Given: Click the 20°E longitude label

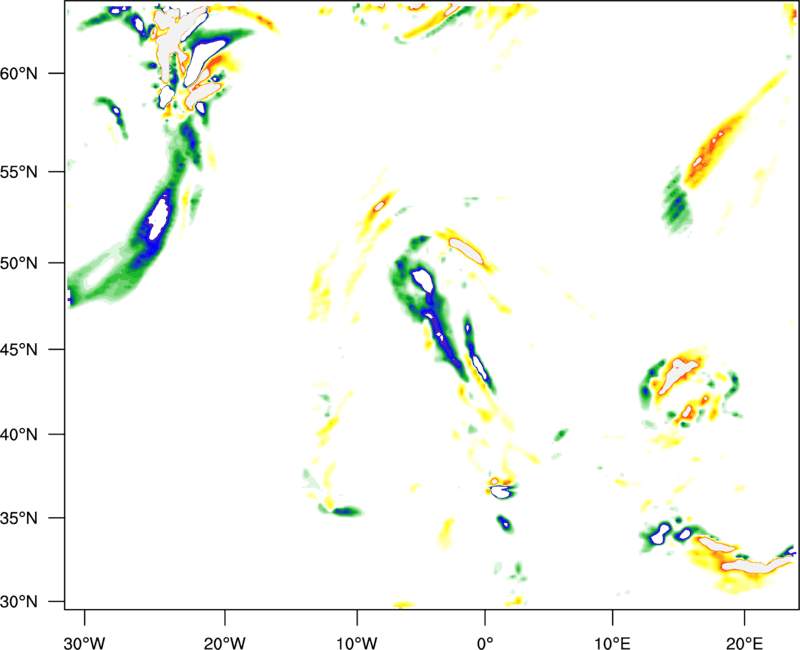Looking at the screenshot, I should point(744,643).
